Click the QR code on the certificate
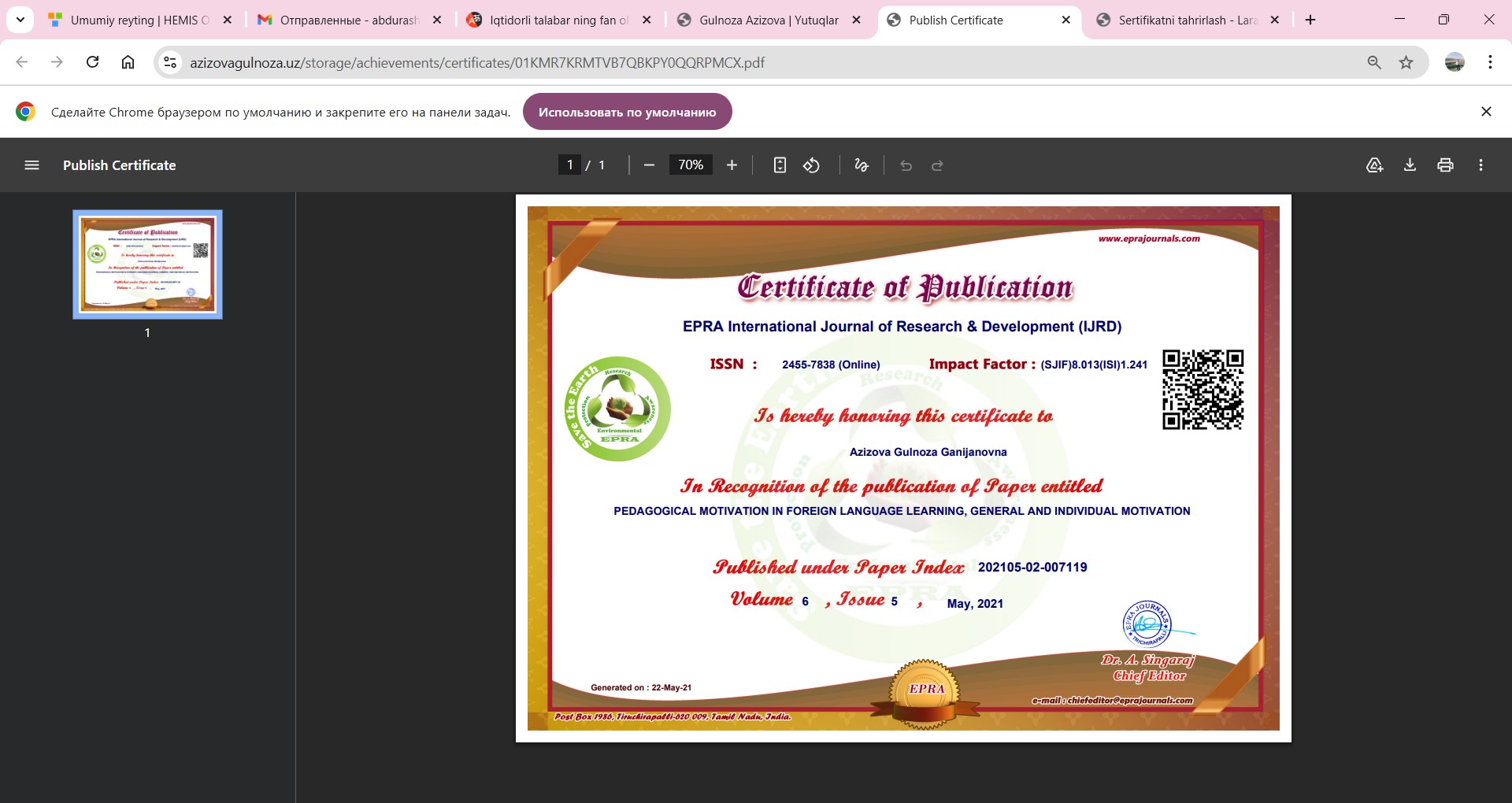Image resolution: width=1512 pixels, height=803 pixels. (x=1203, y=390)
